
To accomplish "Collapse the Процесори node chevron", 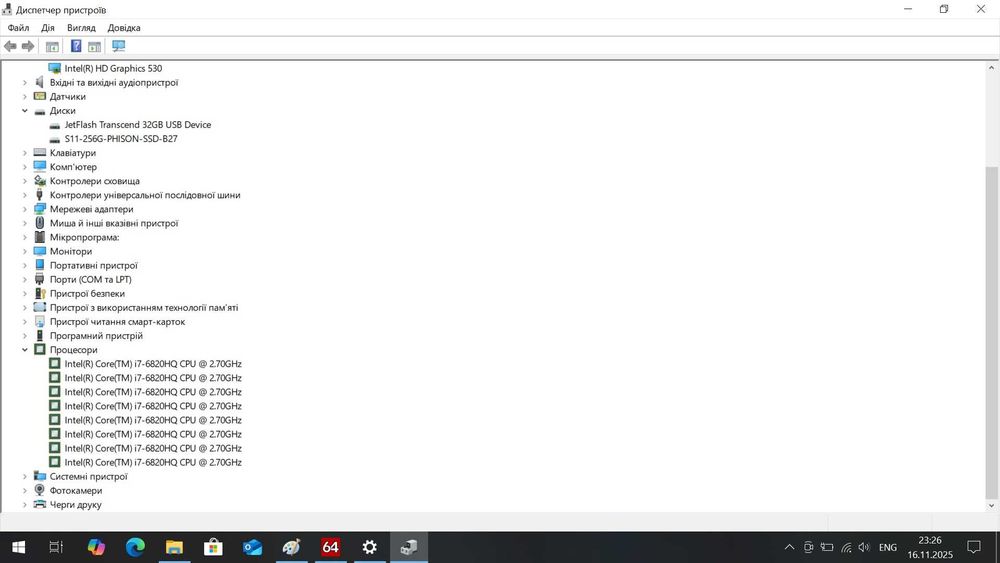I will point(25,349).
